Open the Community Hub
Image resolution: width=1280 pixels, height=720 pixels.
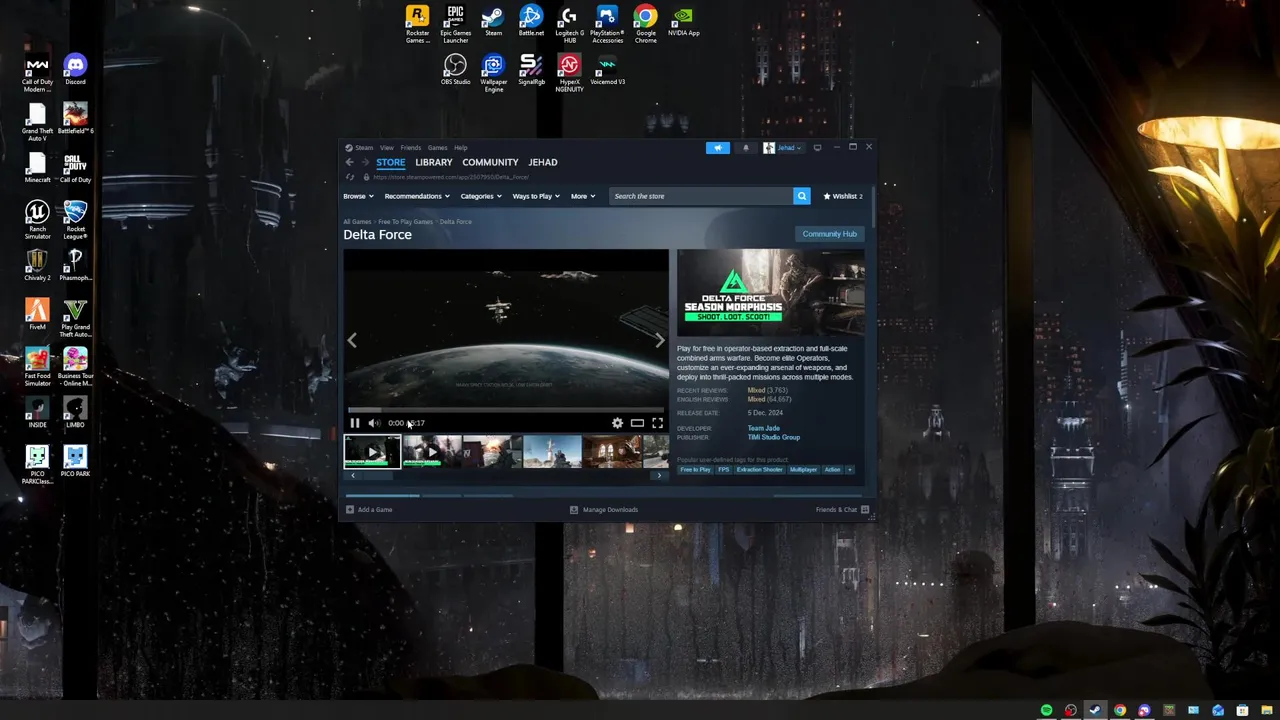(829, 234)
